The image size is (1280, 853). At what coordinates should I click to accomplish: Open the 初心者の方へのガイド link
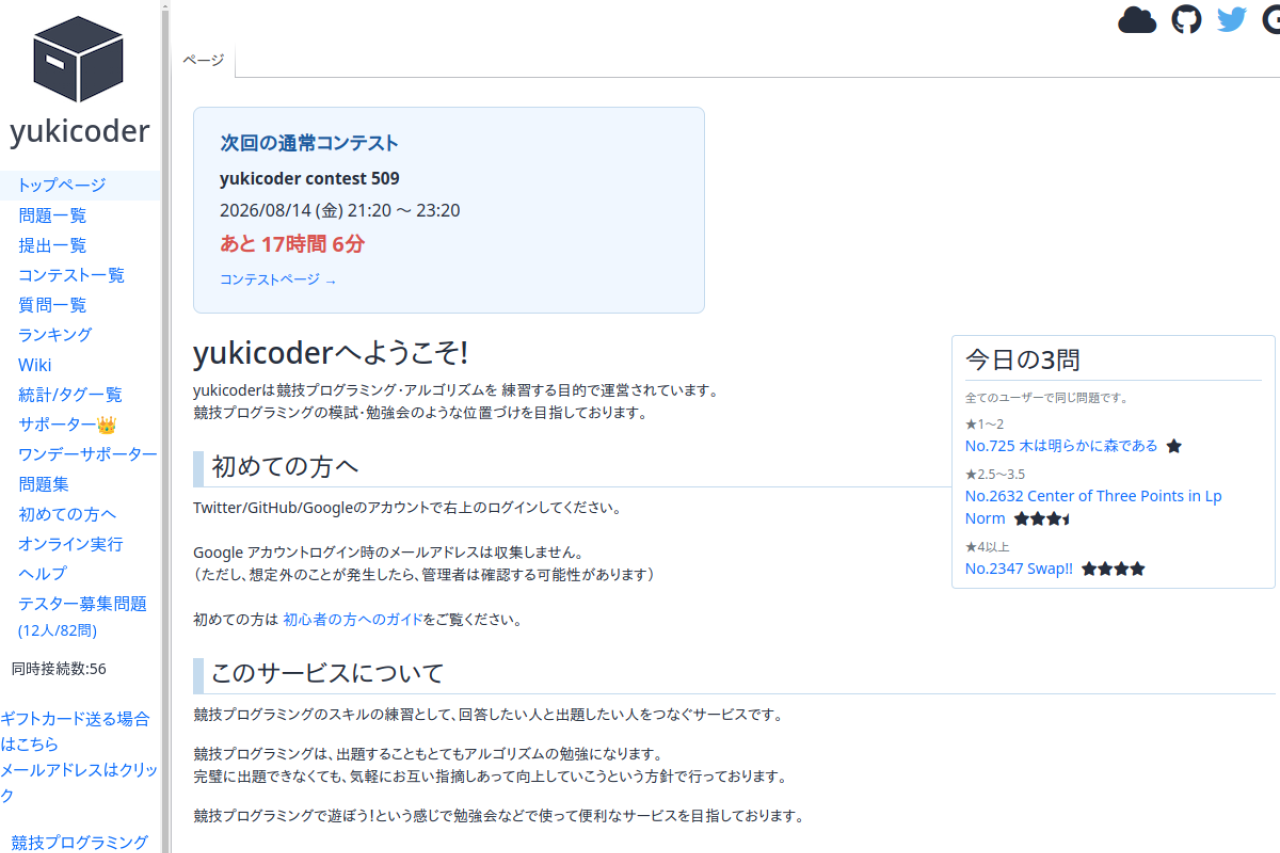coord(352,620)
